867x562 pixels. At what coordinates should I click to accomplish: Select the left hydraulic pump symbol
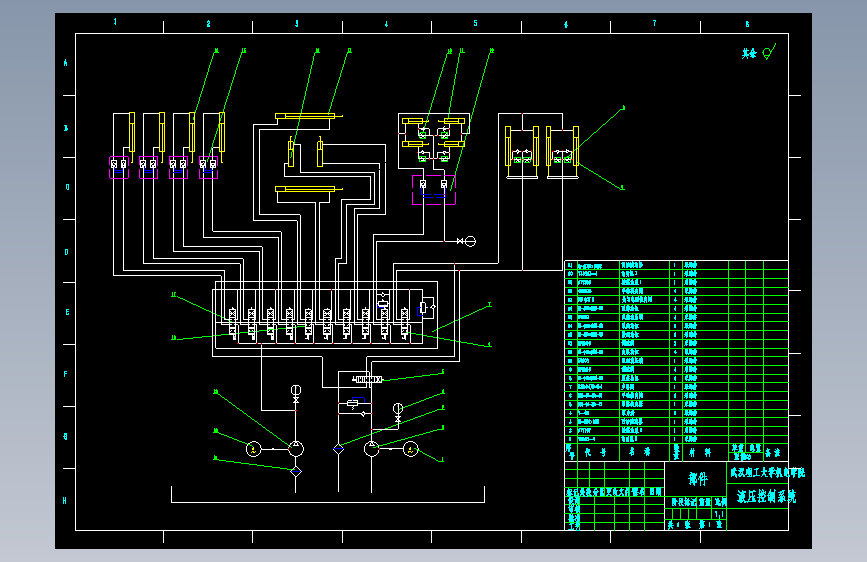coord(296,449)
